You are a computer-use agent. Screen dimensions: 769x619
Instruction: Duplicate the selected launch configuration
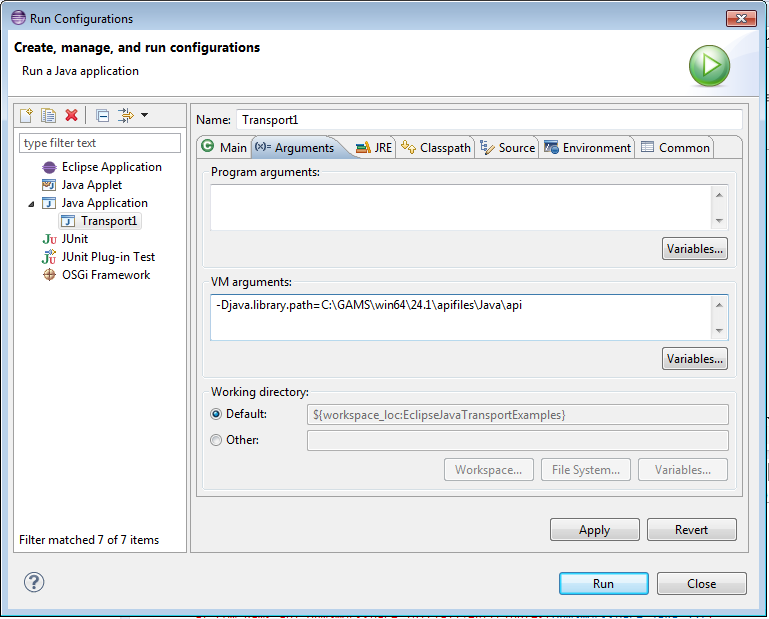pos(48,116)
